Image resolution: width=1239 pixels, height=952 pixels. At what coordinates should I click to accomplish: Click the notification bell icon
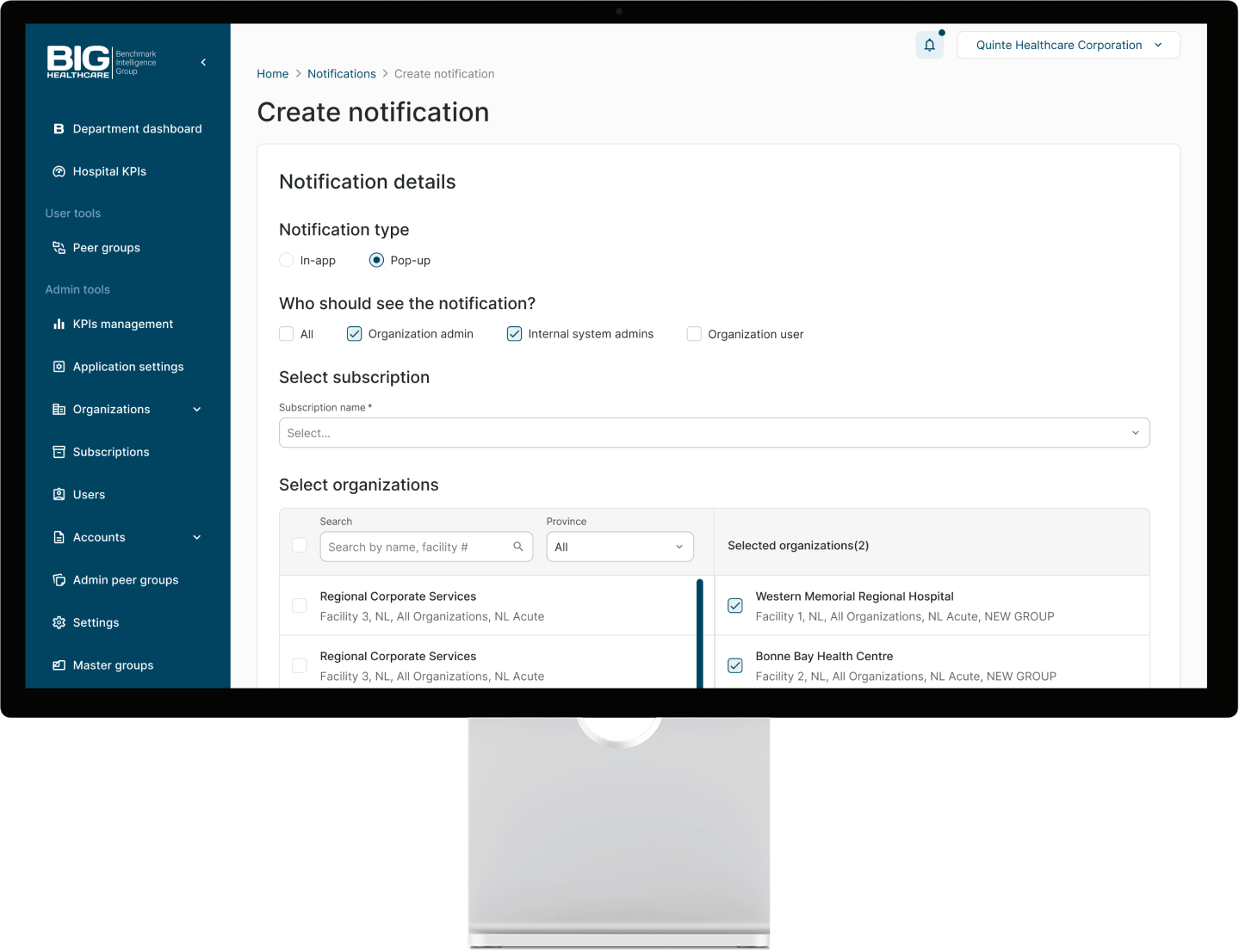tap(929, 46)
